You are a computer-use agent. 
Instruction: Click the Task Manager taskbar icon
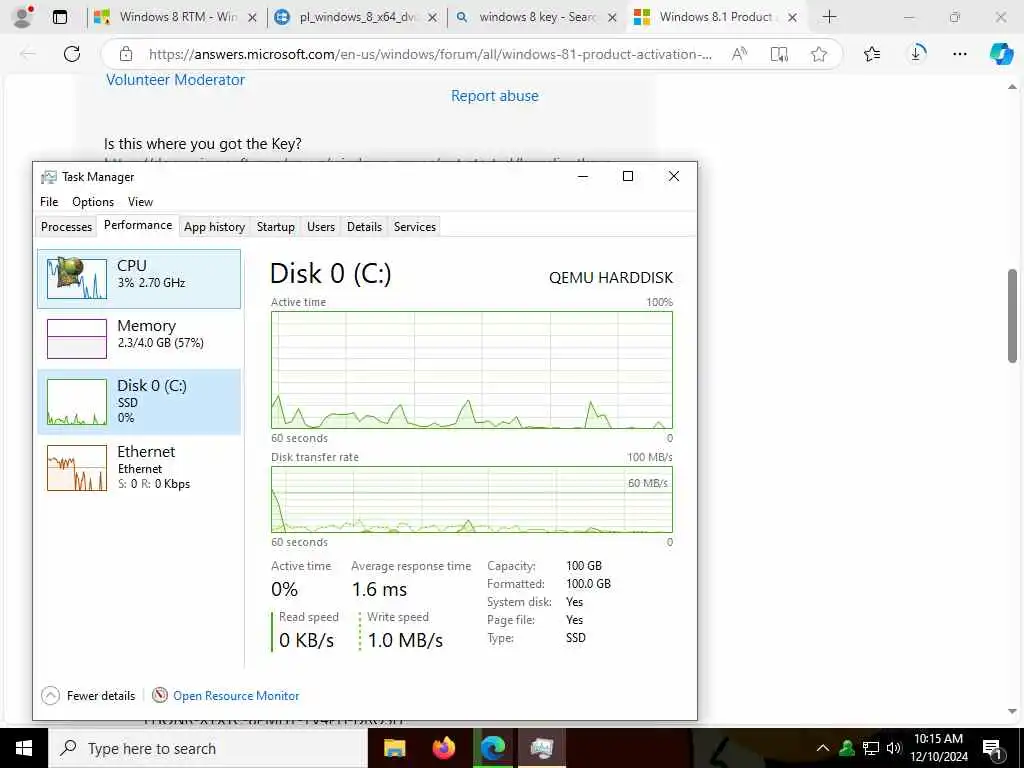[x=542, y=748]
